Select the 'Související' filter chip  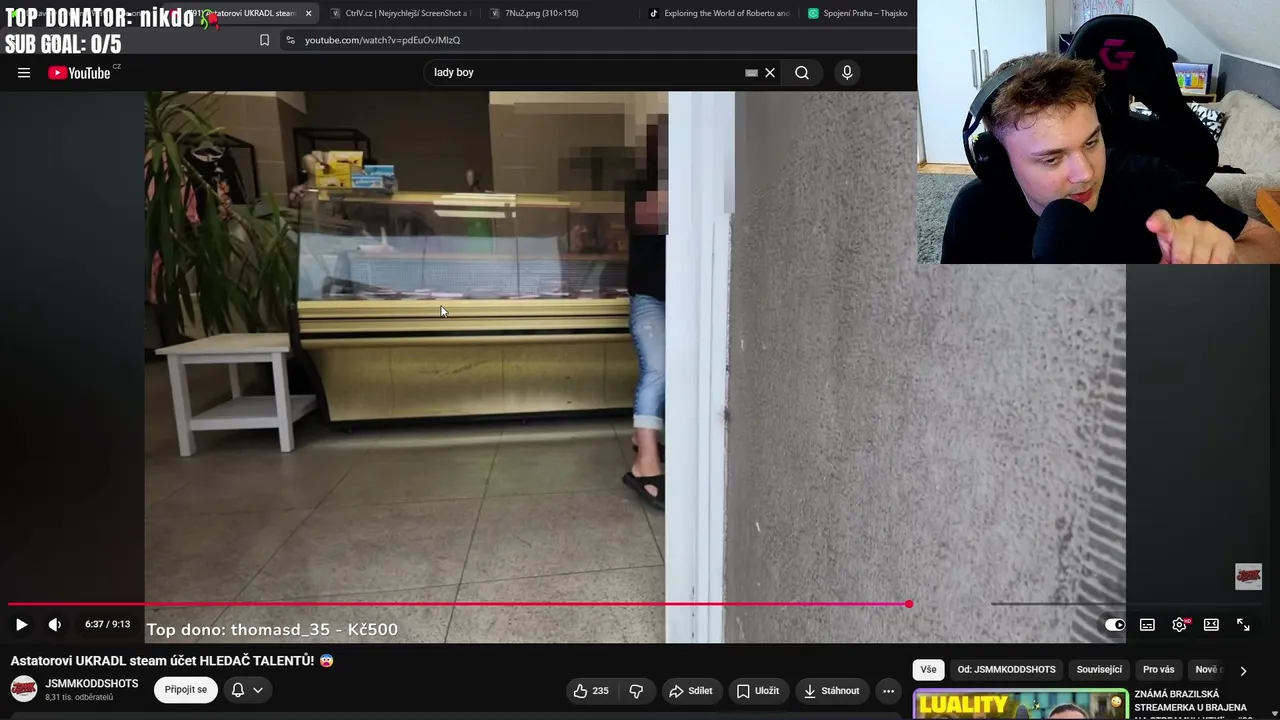pyautogui.click(x=1099, y=669)
